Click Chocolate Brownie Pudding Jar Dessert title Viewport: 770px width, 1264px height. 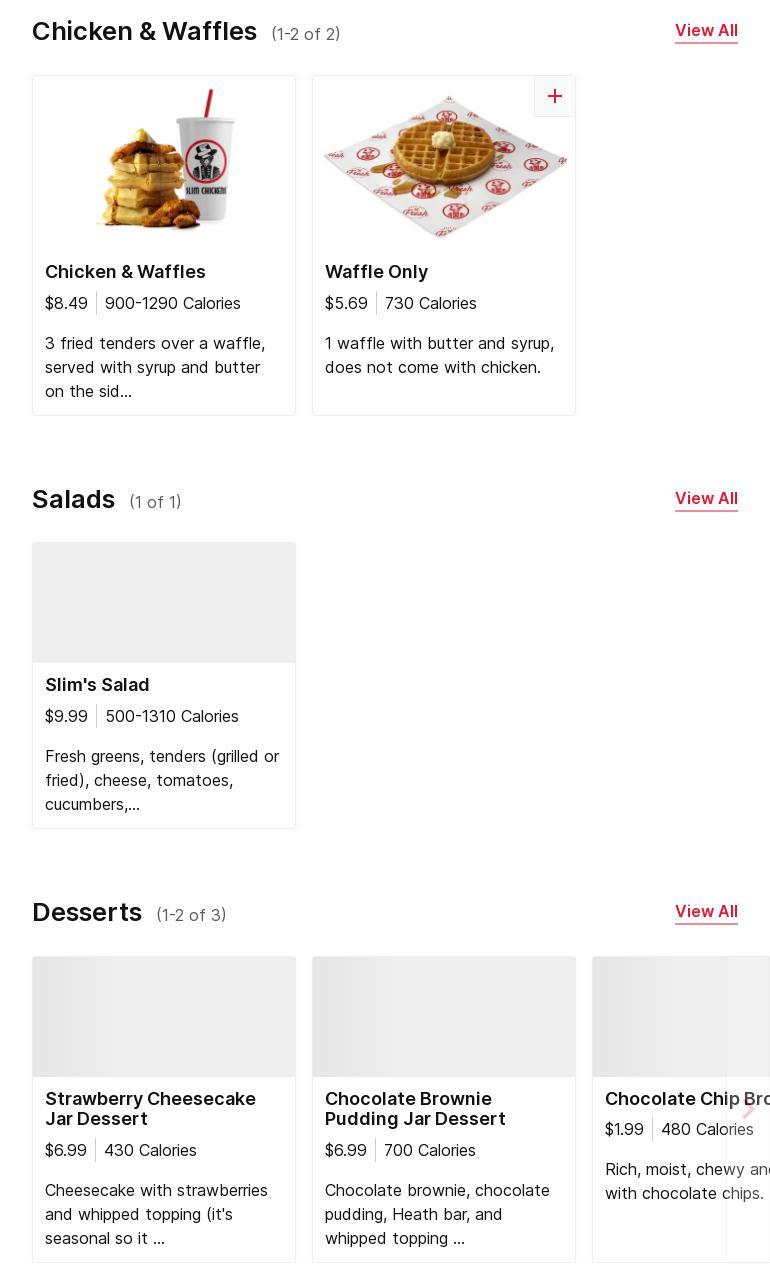pyautogui.click(x=415, y=1108)
